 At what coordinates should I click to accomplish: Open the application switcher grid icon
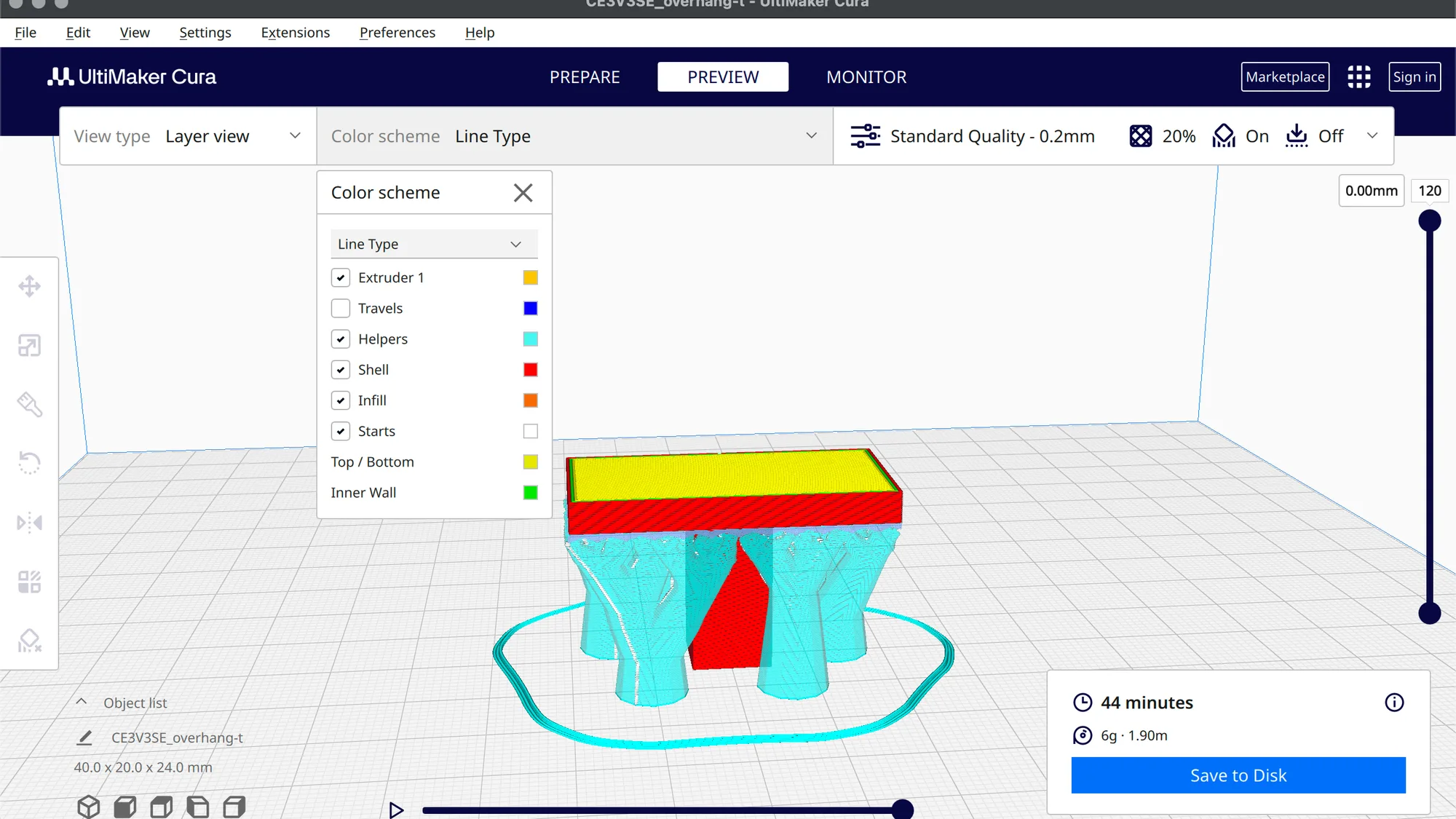(x=1358, y=76)
